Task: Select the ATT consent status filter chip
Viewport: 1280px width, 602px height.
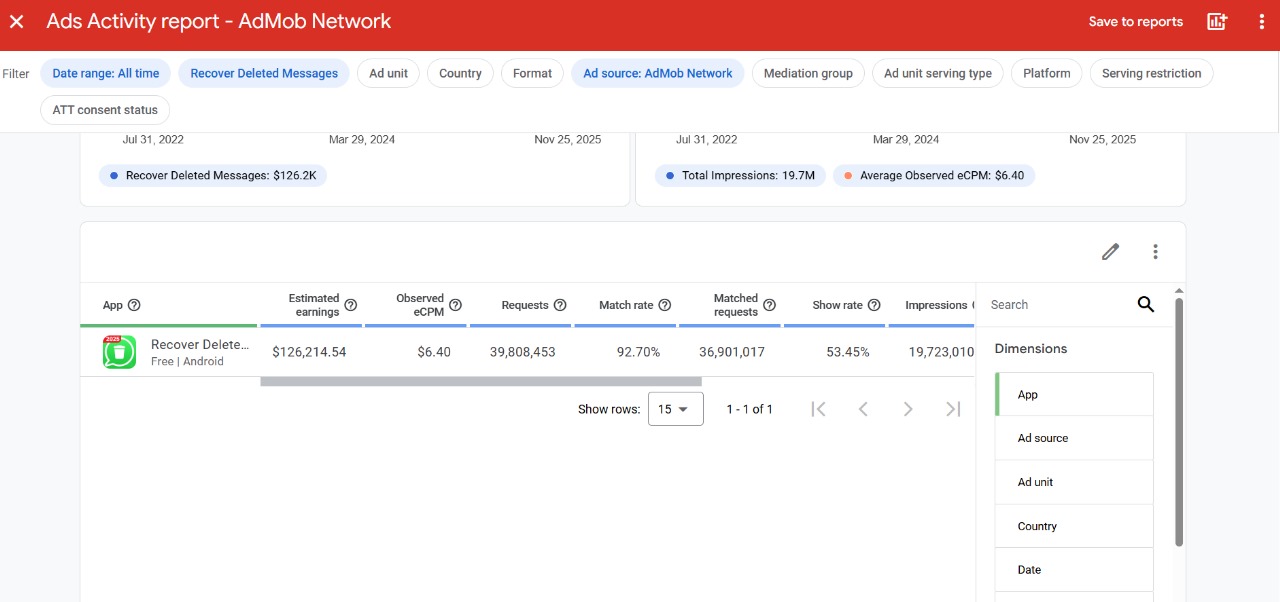Action: (x=105, y=110)
